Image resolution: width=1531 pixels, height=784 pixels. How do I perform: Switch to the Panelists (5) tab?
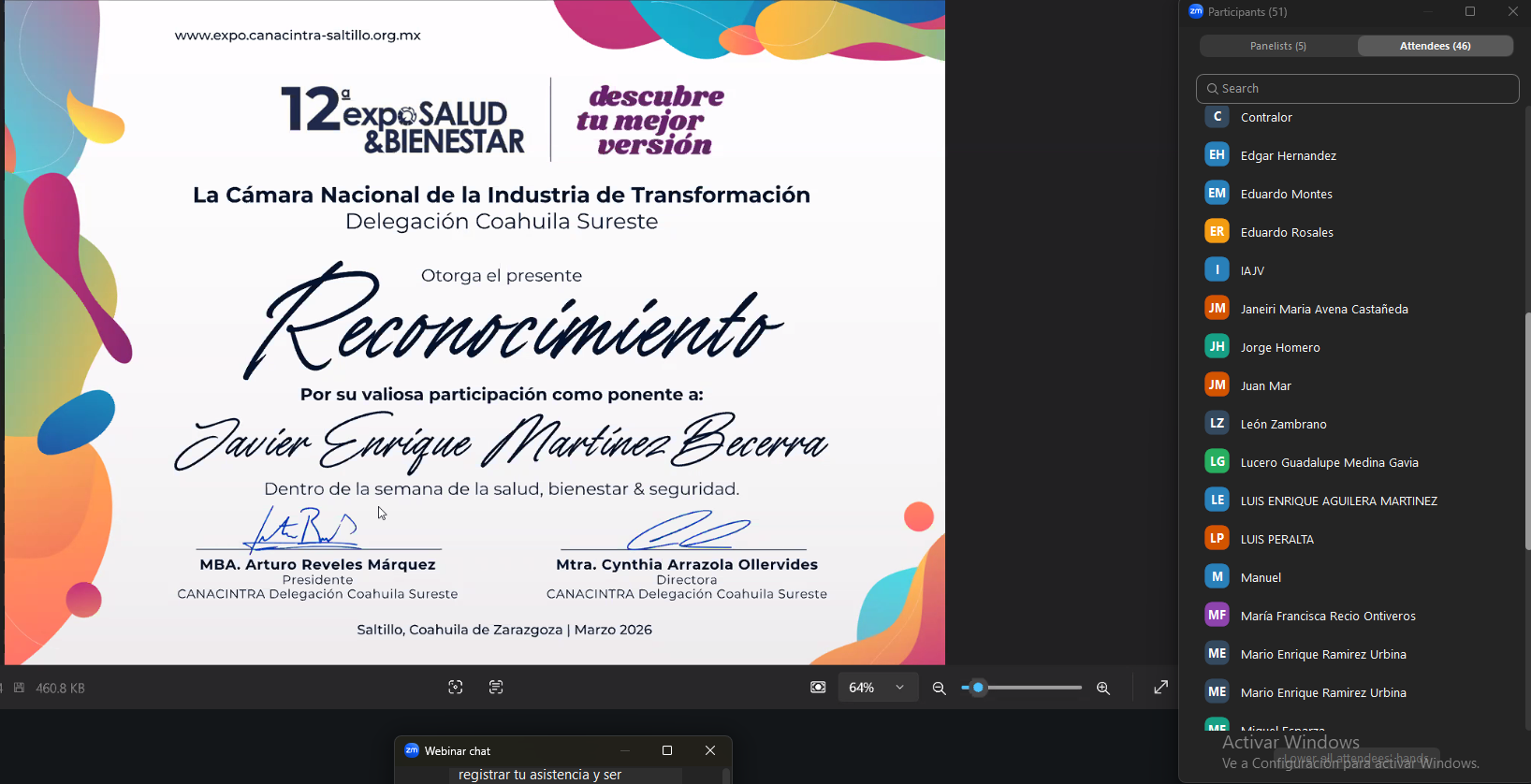[x=1278, y=46]
